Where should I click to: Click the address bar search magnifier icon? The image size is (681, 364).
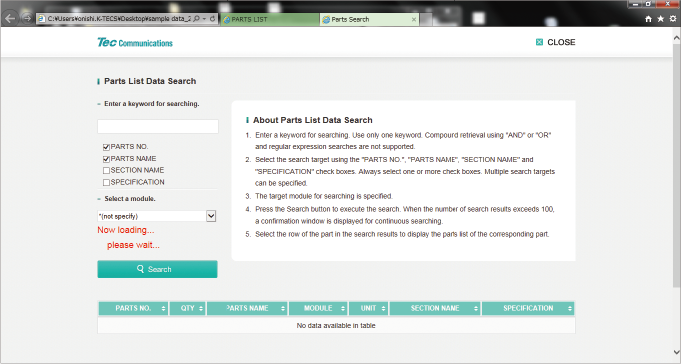tap(196, 19)
